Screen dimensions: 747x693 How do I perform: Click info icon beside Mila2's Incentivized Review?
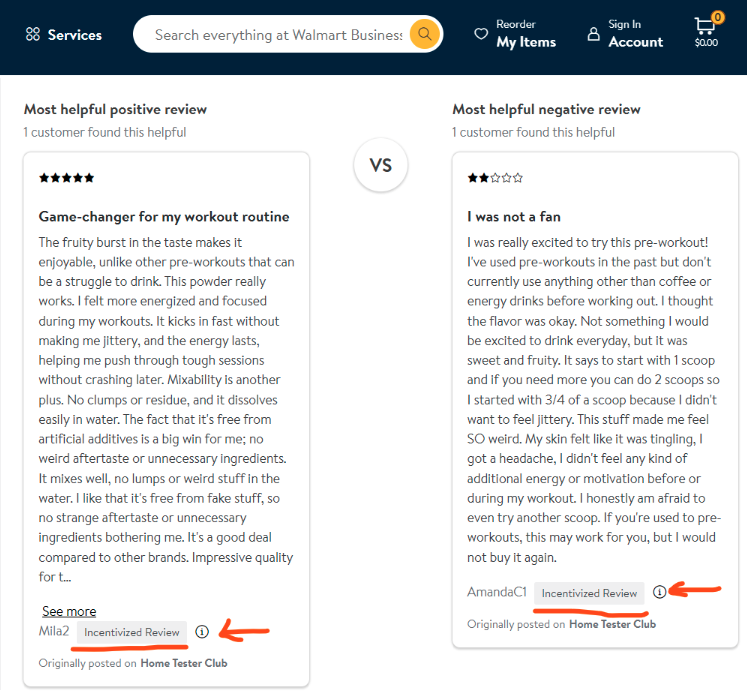tap(202, 632)
